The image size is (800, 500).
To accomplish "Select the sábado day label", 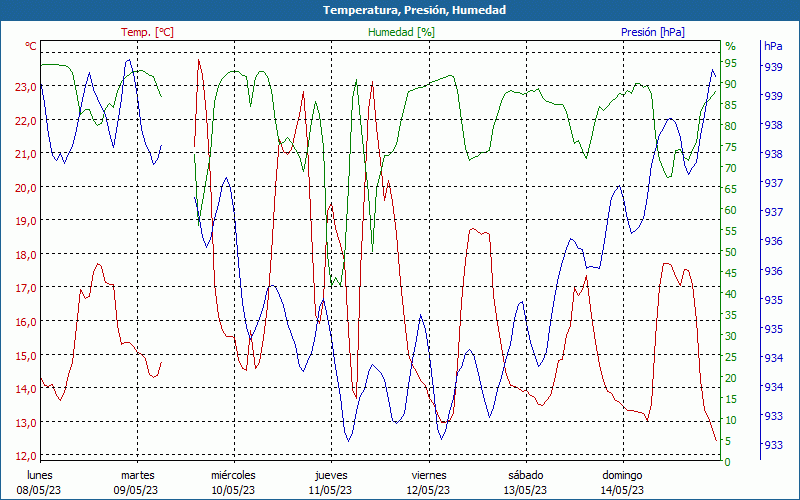I will tap(526, 475).
